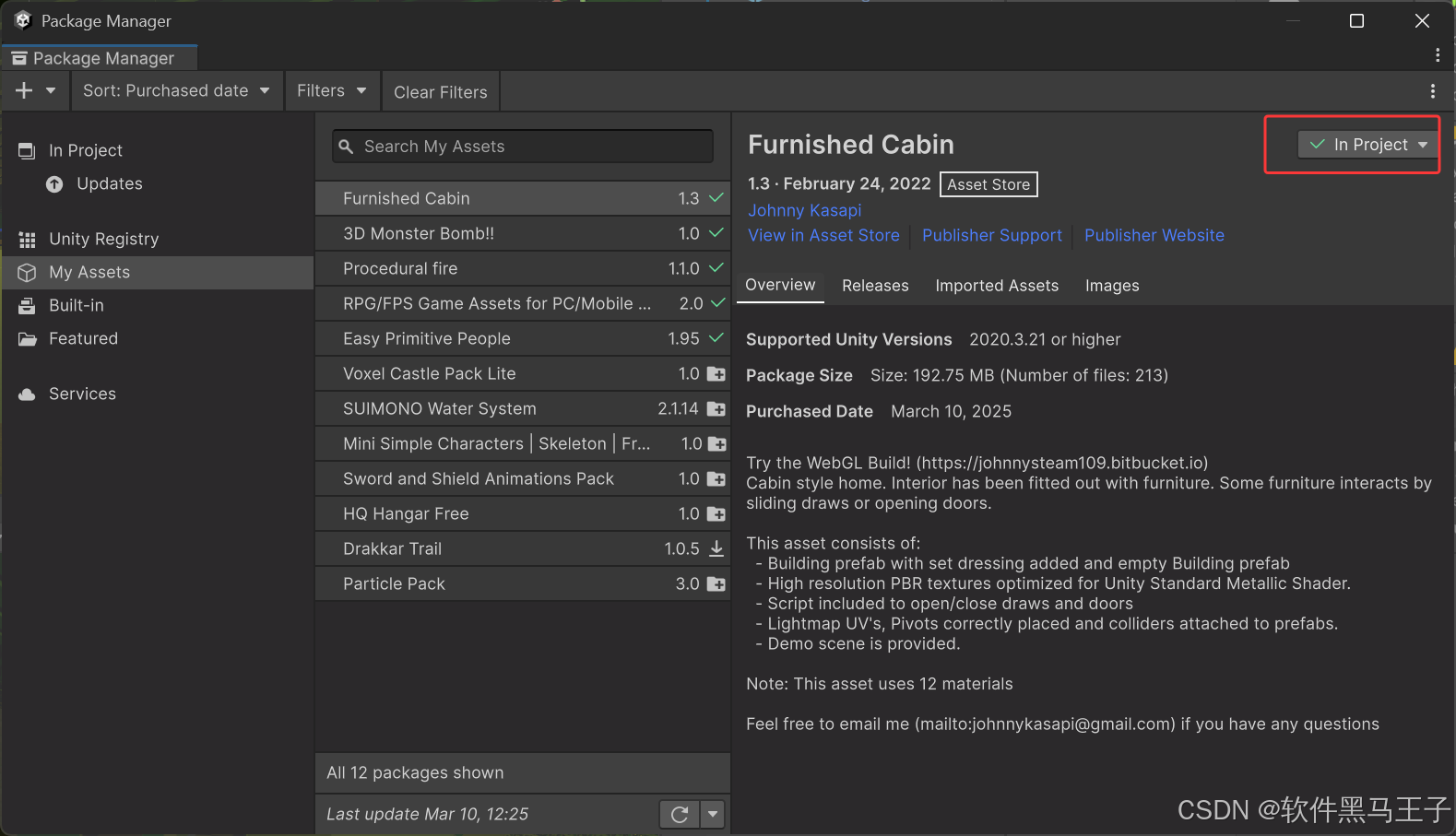This screenshot has height=836, width=1456.
Task: Select the Drakkar Trail package
Action: coord(523,548)
